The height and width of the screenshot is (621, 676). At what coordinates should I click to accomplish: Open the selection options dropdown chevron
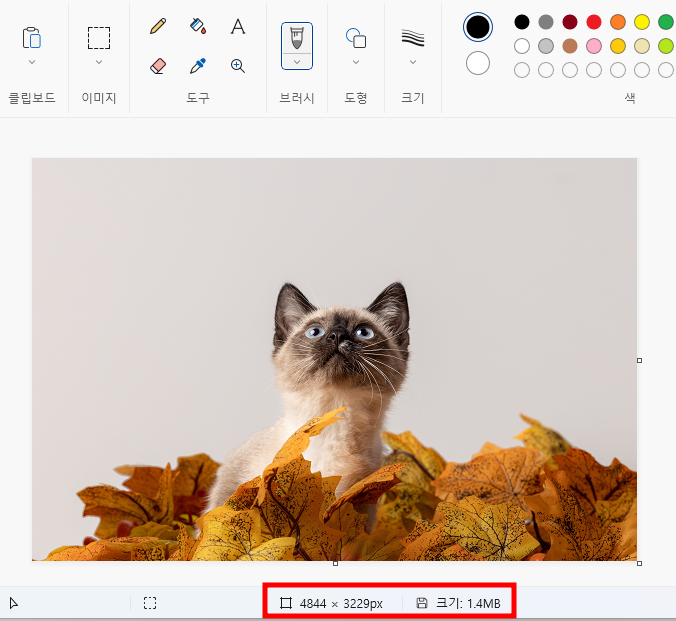(99, 62)
